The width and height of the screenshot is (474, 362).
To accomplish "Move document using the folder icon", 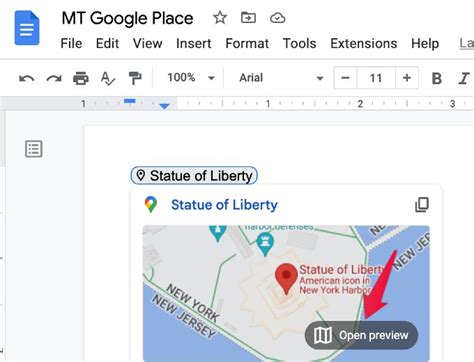I will pos(248,17).
